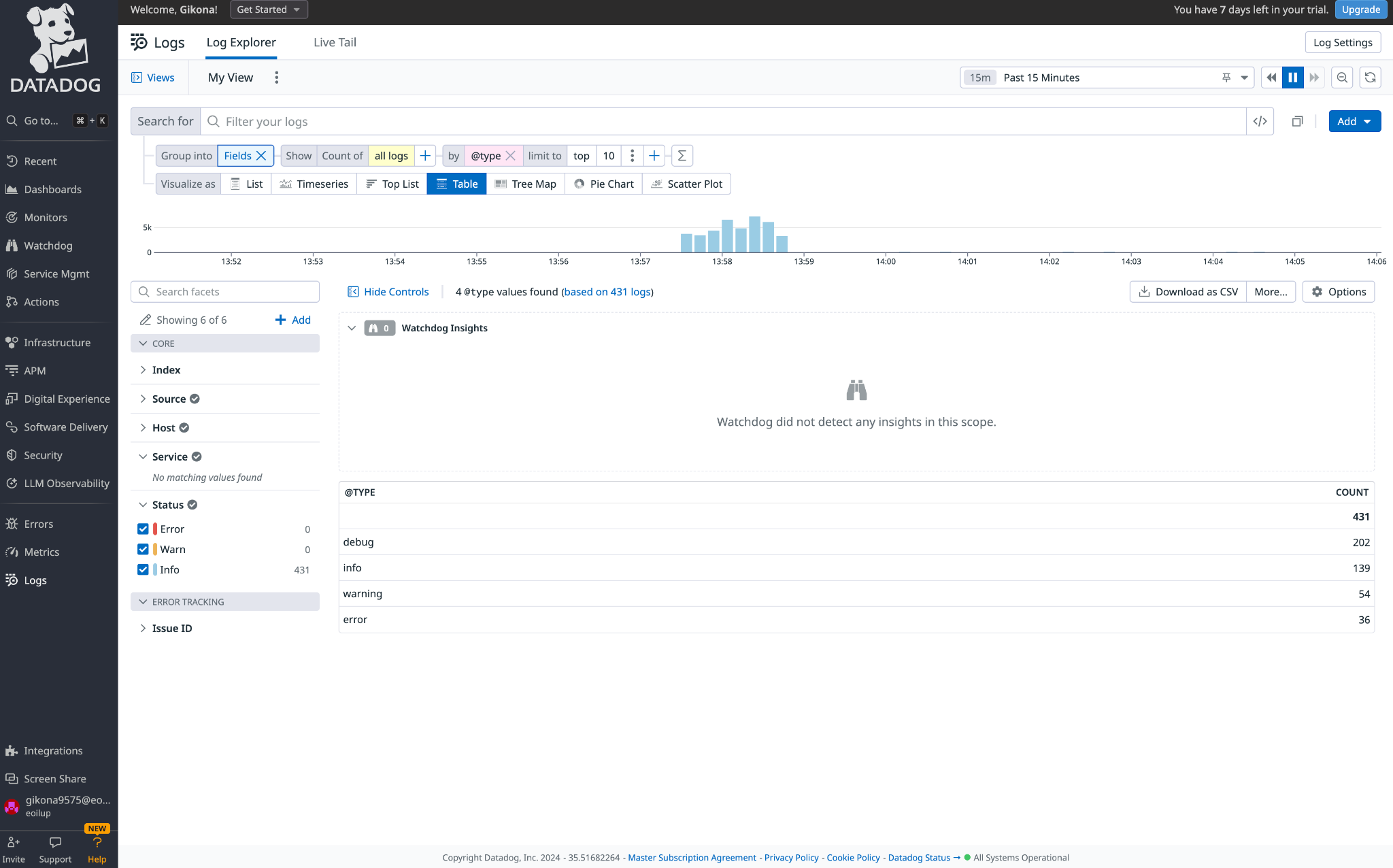Click the copy query icon
This screenshot has height=868, width=1393.
(1297, 121)
